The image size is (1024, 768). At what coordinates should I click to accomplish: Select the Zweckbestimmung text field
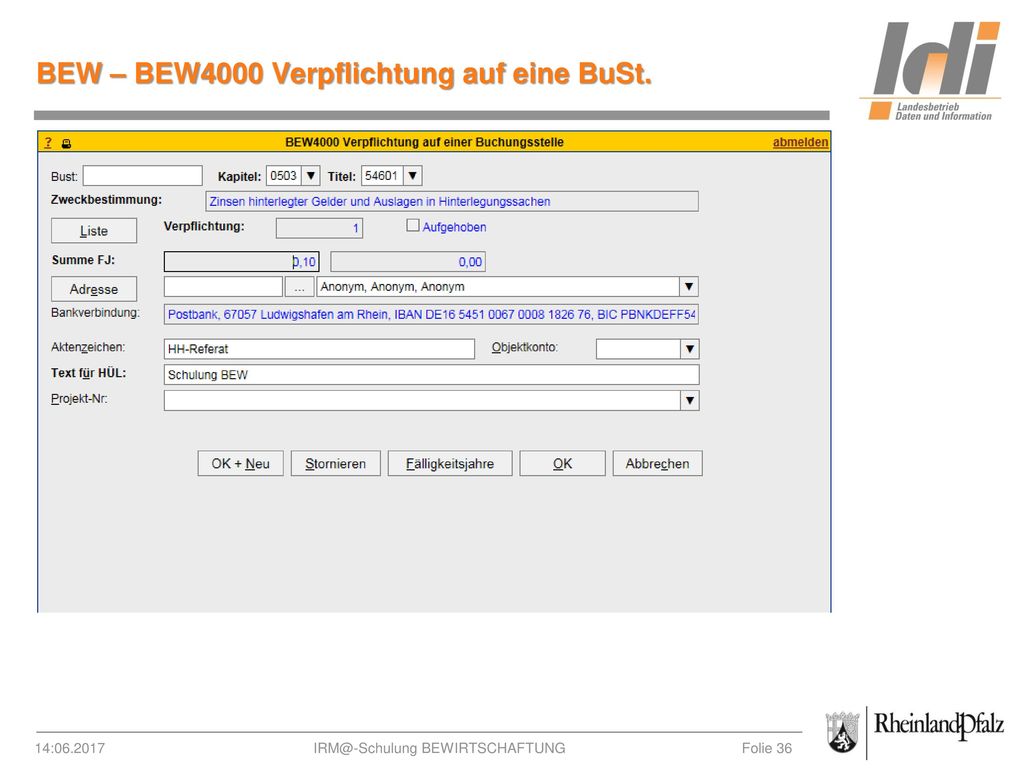click(452, 202)
